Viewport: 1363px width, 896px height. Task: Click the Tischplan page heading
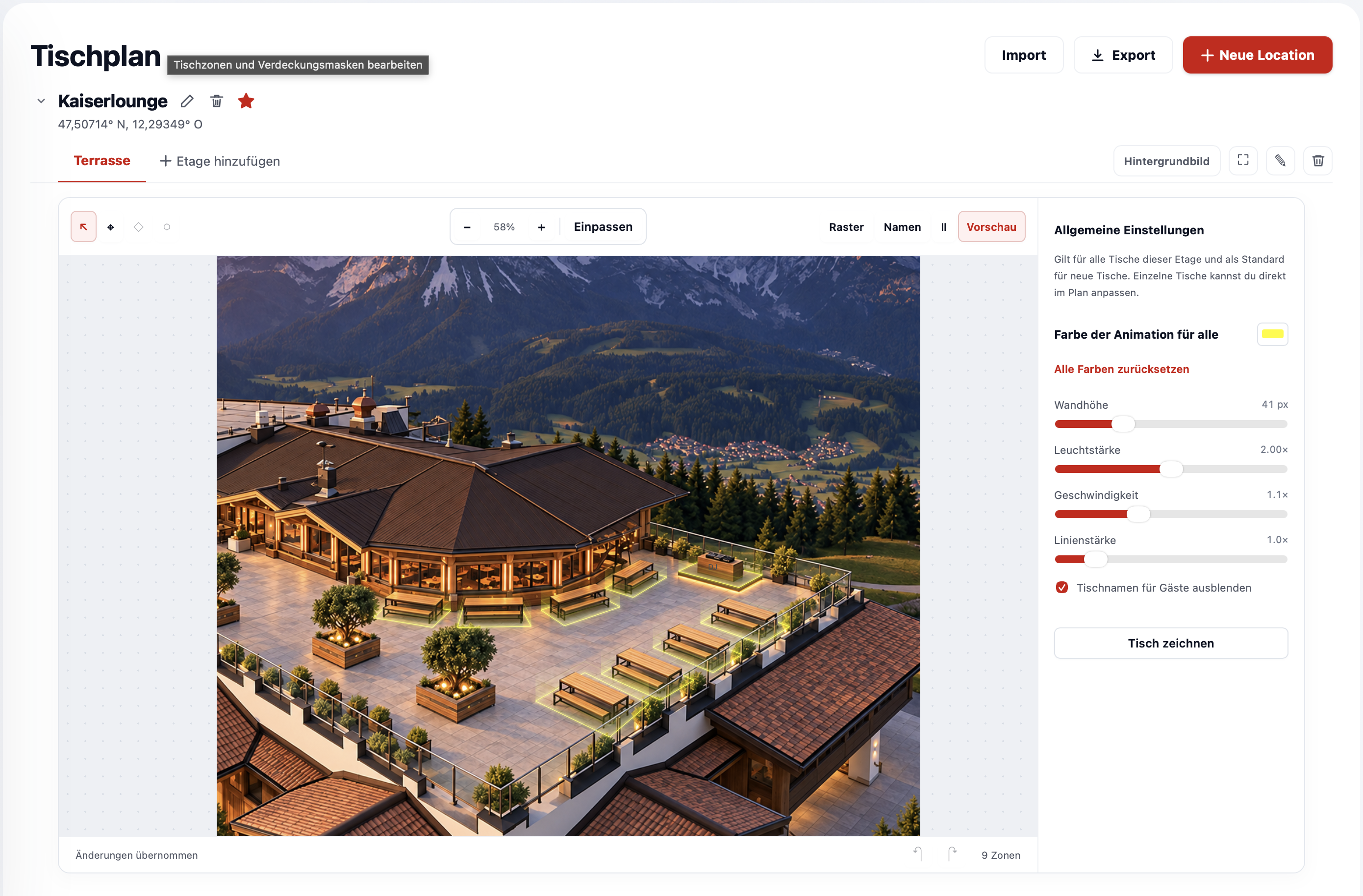coord(95,56)
